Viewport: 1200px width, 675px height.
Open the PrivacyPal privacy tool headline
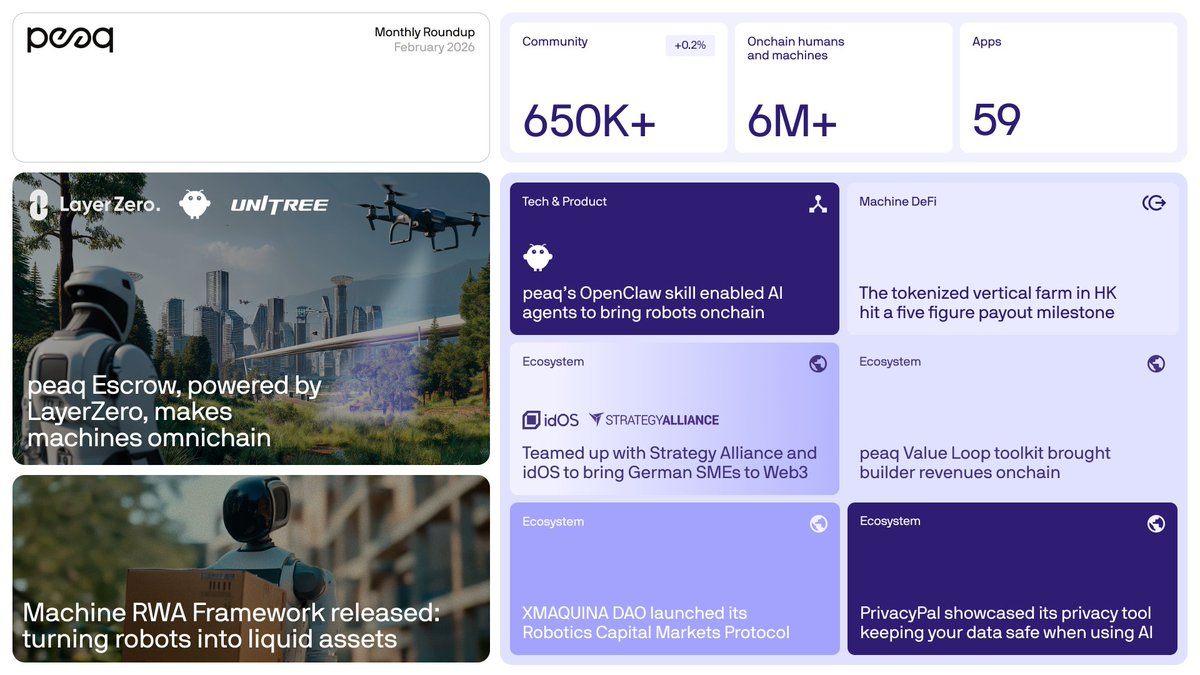[1006, 623]
